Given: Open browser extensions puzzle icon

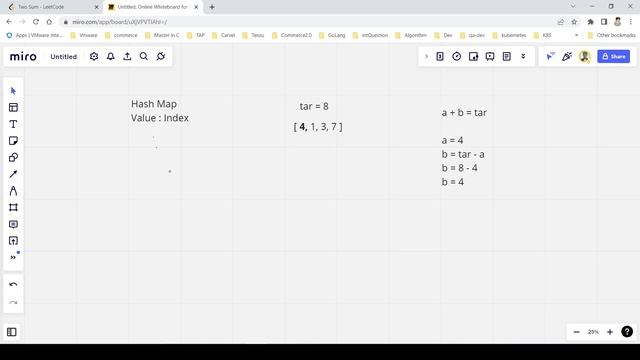Looking at the screenshot, I should (590, 22).
